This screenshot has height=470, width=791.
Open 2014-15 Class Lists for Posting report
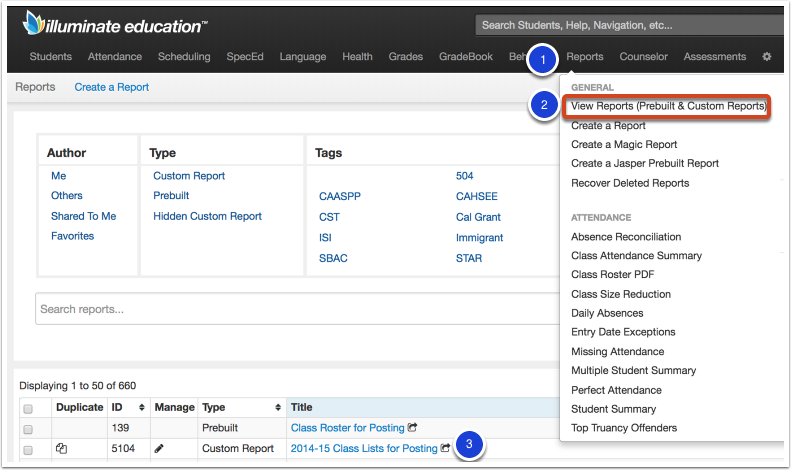click(364, 448)
